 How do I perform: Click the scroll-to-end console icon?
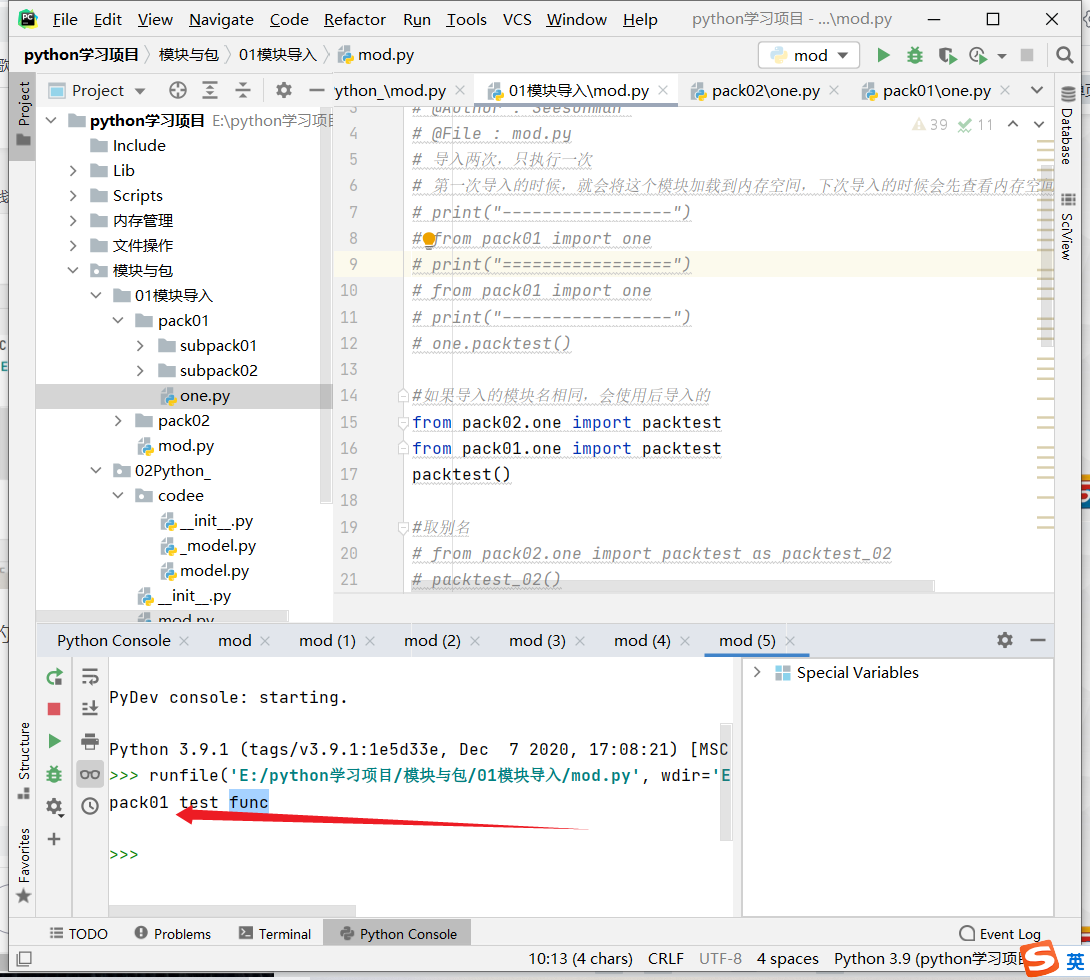(x=90, y=709)
